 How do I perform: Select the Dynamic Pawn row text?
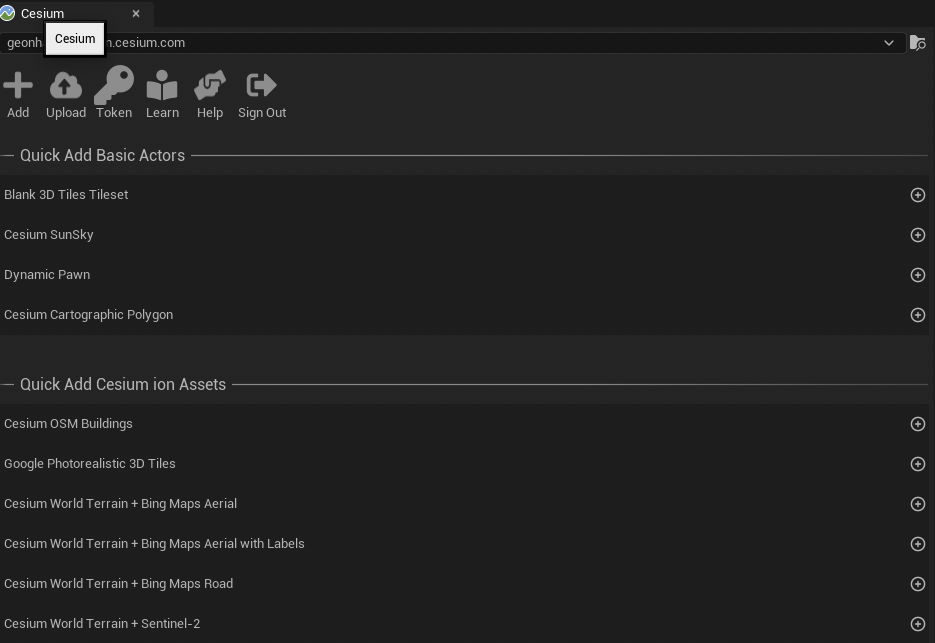click(47, 274)
